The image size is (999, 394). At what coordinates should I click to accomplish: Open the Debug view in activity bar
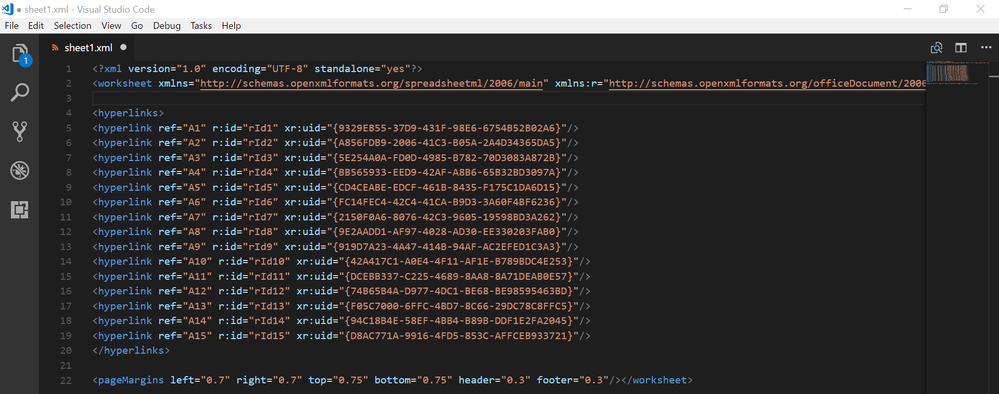20,170
